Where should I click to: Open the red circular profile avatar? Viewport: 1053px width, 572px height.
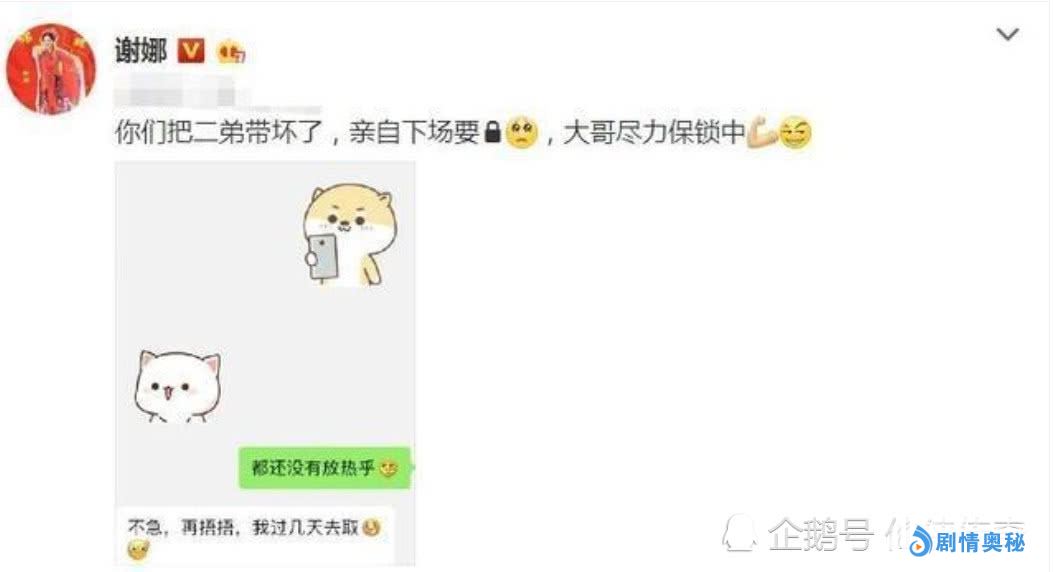[51, 69]
